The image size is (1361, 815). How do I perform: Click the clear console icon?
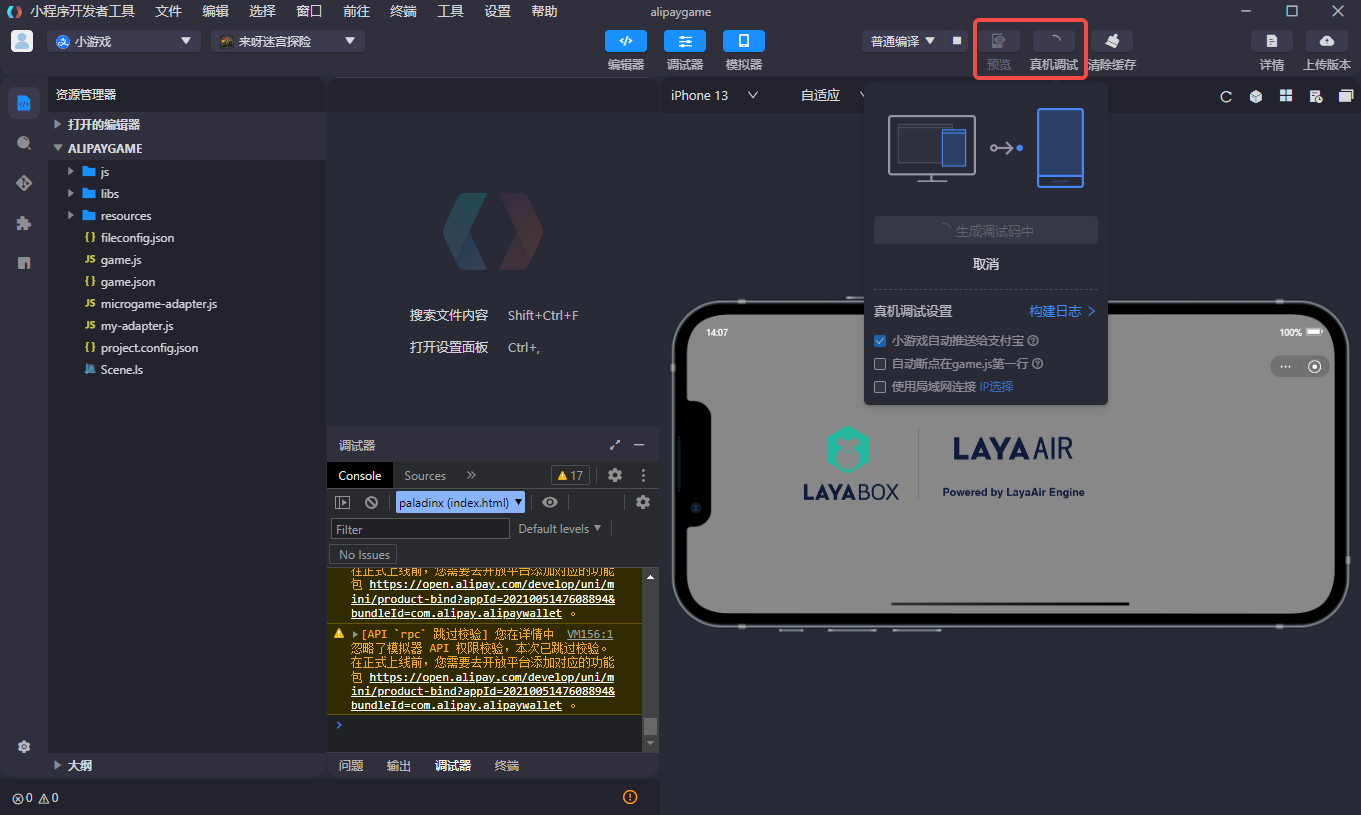coord(371,502)
